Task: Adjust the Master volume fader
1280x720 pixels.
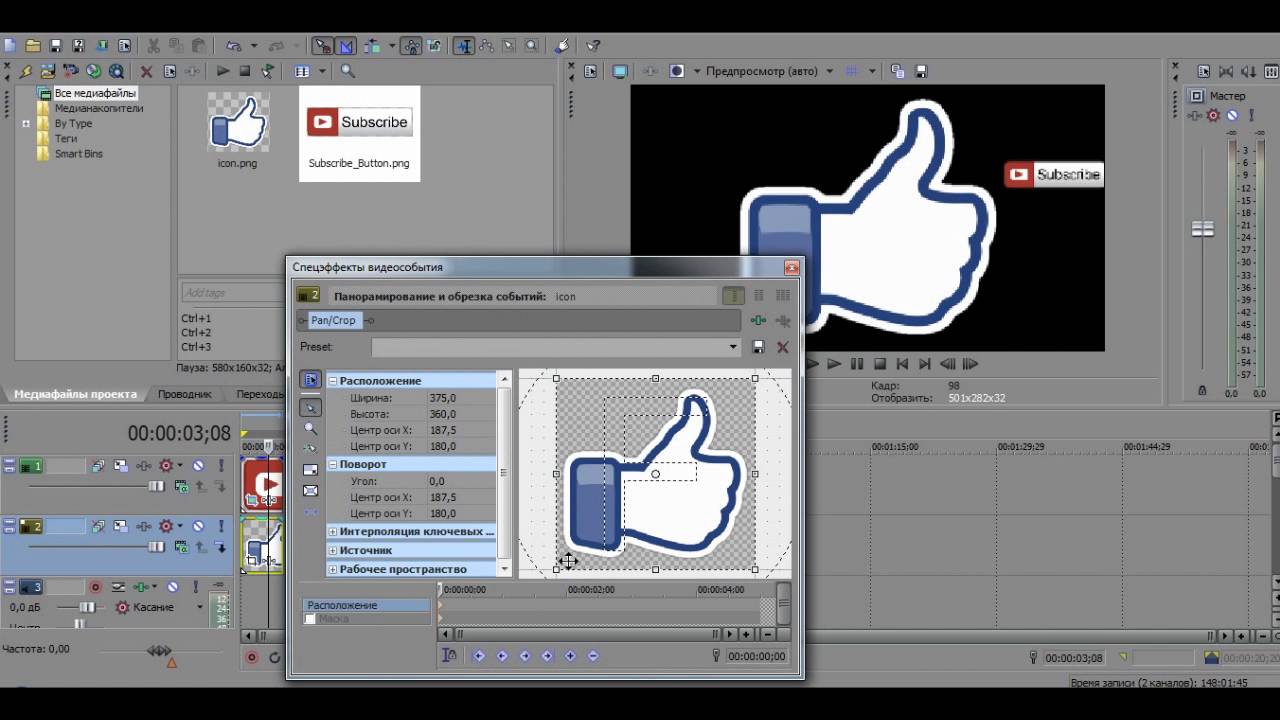Action: pos(1203,229)
